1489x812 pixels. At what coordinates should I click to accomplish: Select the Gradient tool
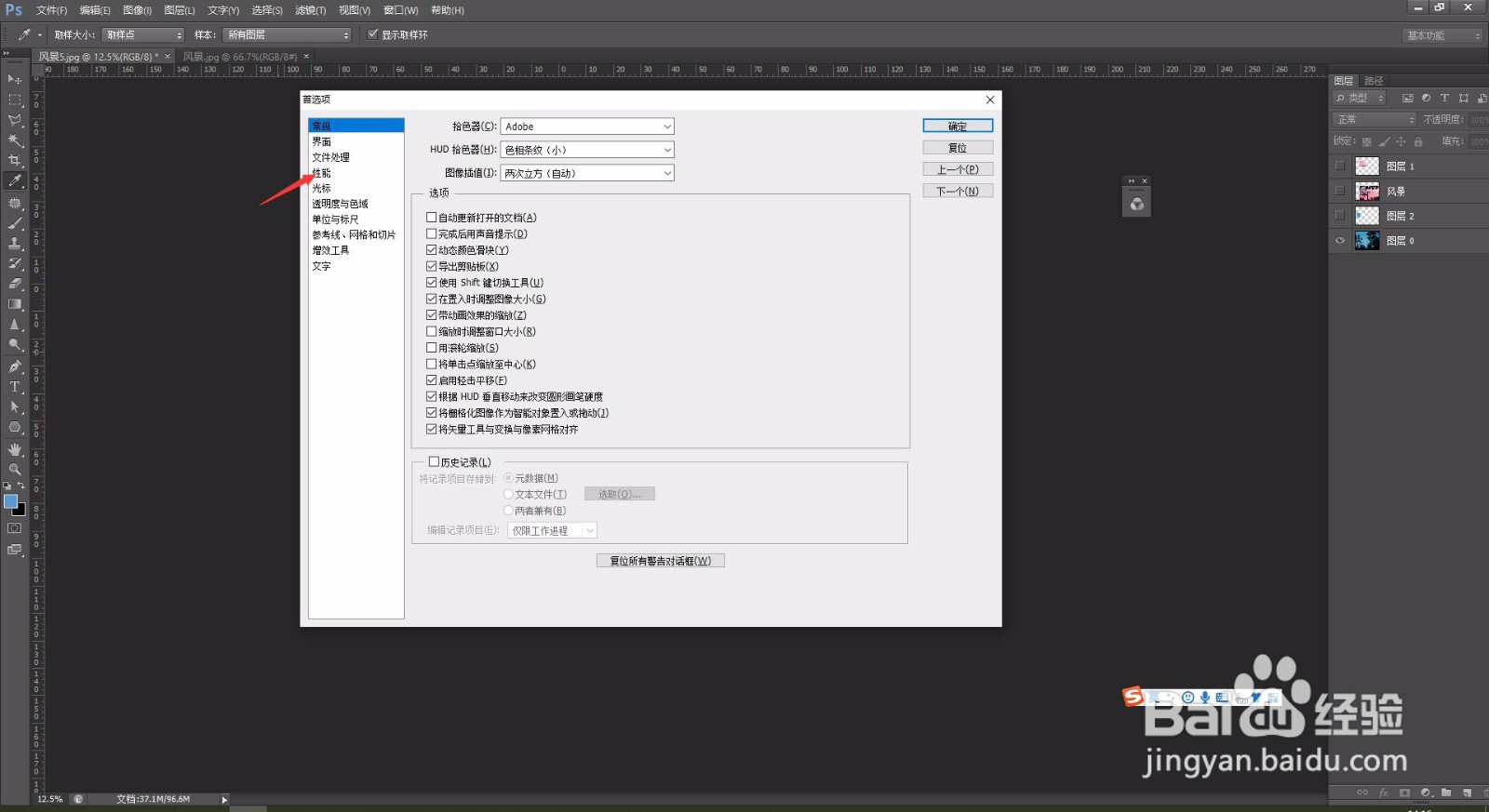15,304
